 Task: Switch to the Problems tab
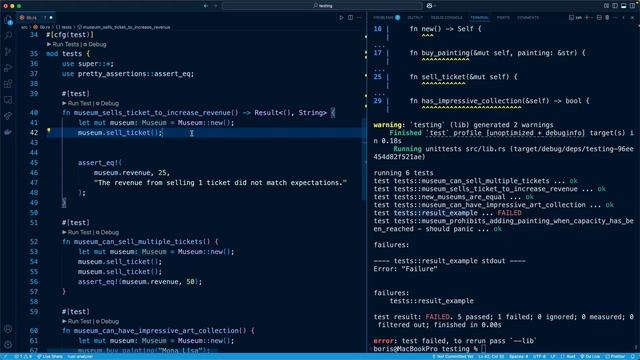[386, 18]
